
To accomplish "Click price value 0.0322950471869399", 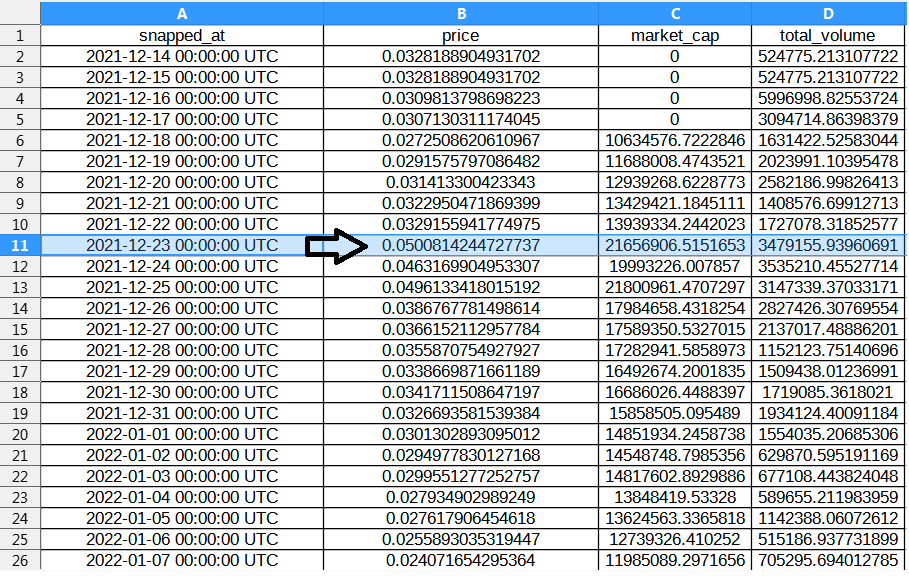I will (461, 203).
